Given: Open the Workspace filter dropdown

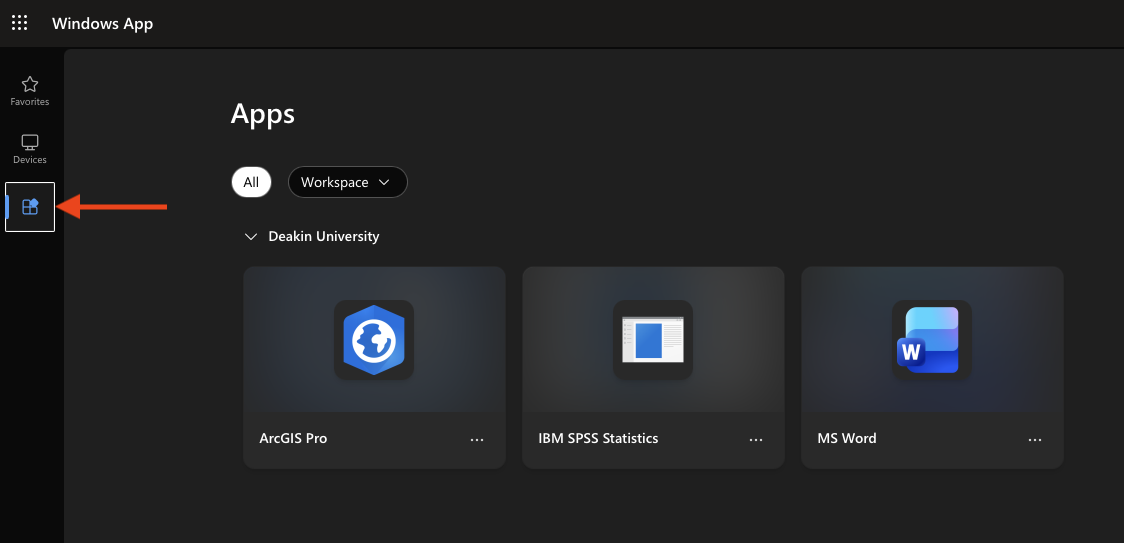Looking at the screenshot, I should 347,182.
